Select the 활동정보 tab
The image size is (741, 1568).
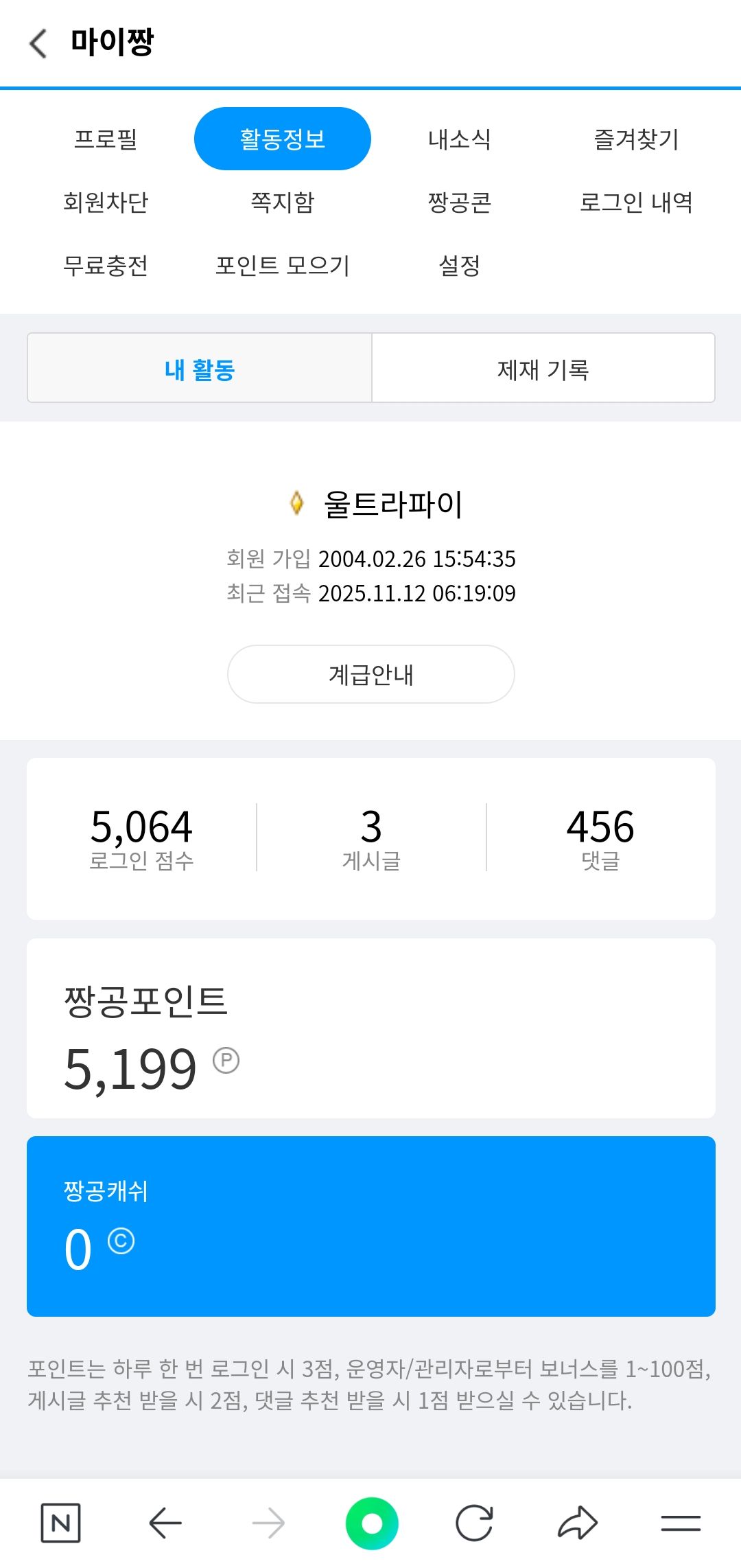point(282,139)
